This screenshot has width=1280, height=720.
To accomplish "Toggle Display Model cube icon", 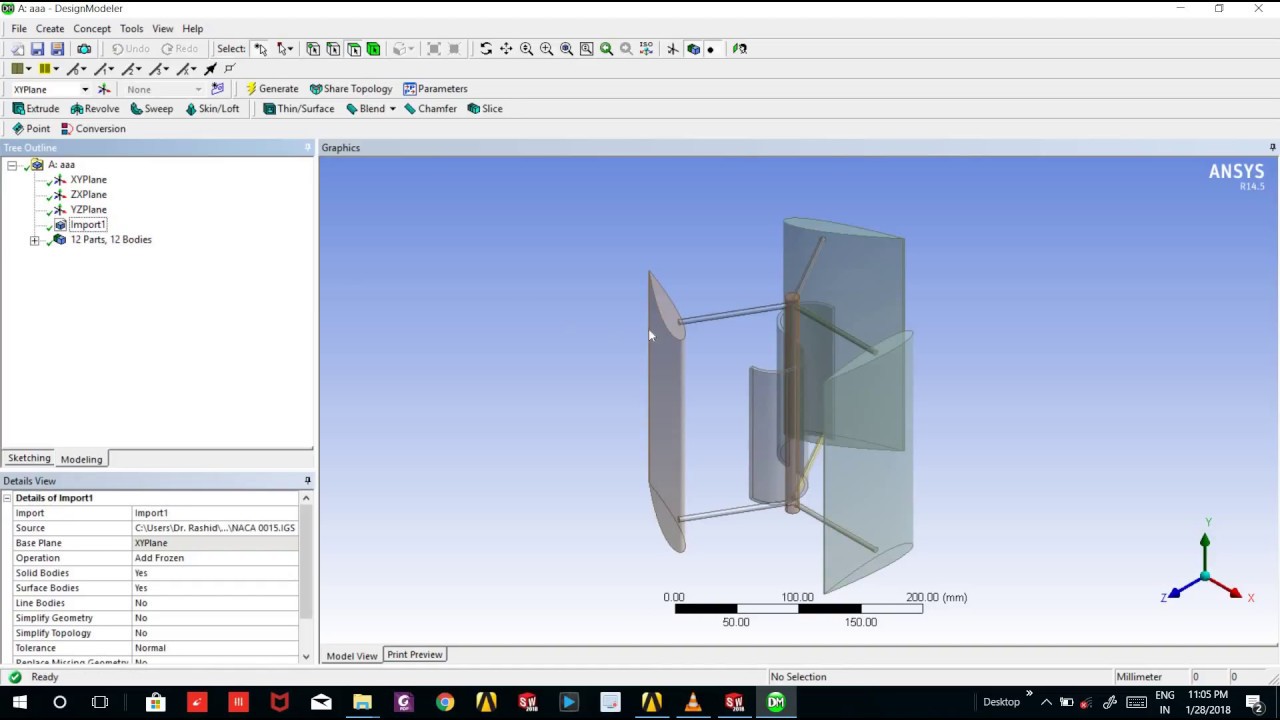I will click(x=693, y=48).
